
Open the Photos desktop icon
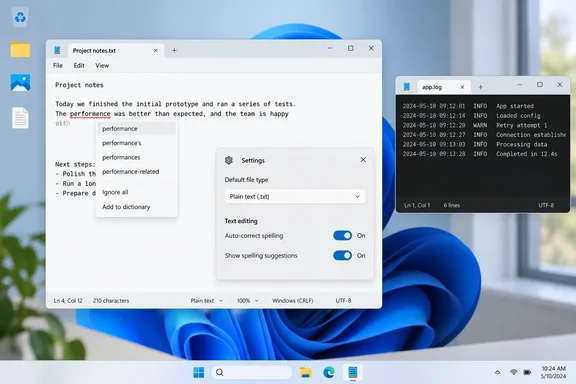pyautogui.click(x=20, y=82)
